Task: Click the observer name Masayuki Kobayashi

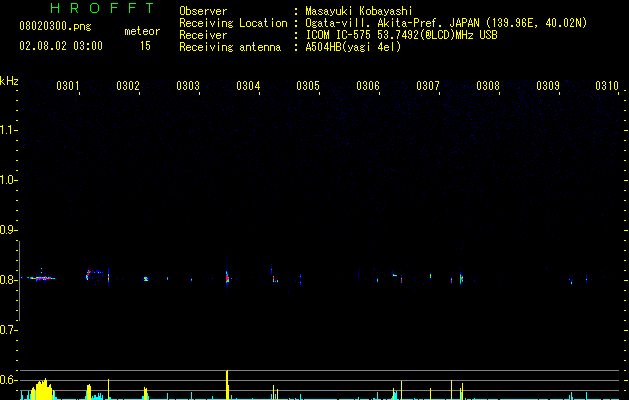Action: click(x=359, y=11)
